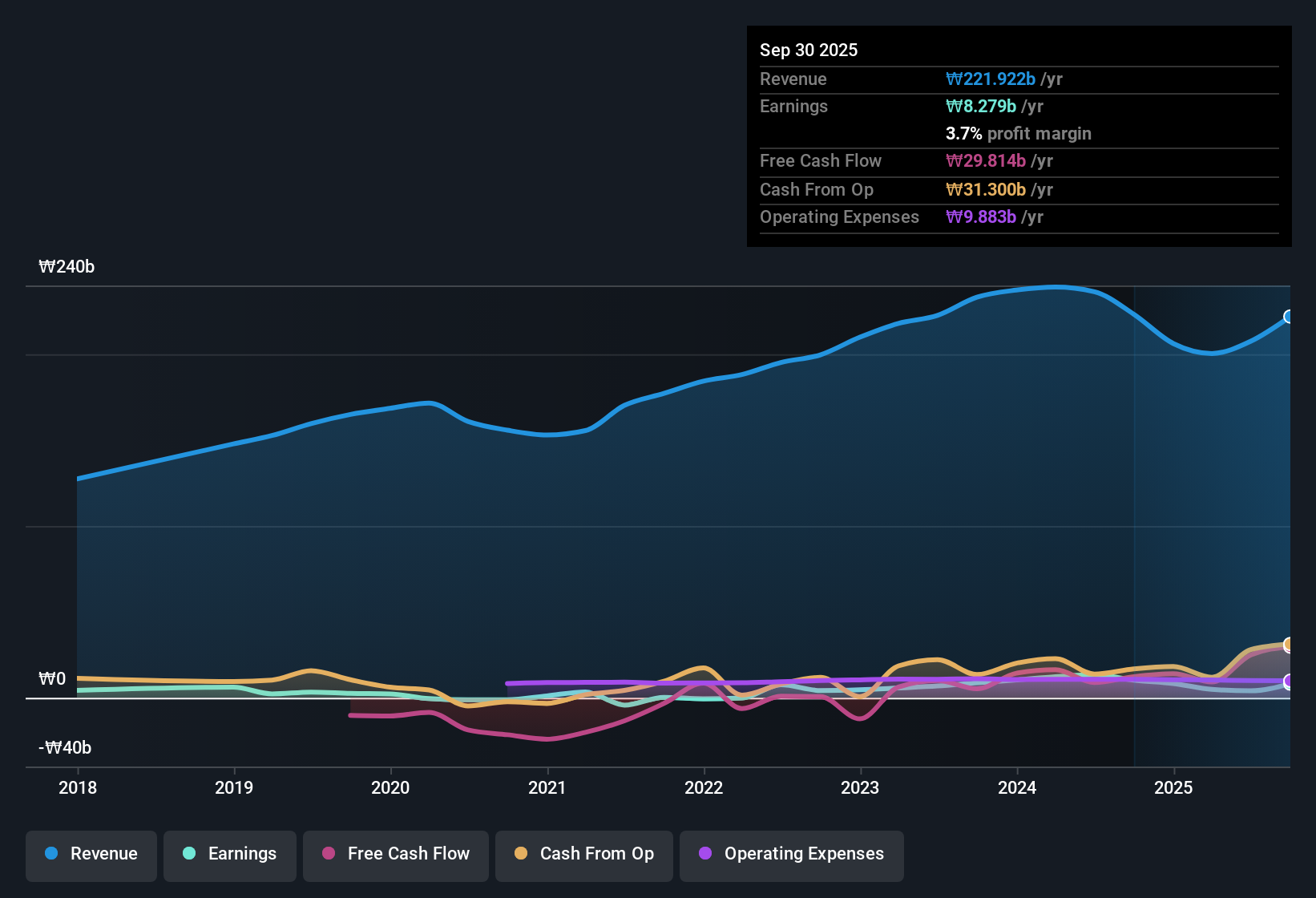1316x898 pixels.
Task: Click the ₩29.814b Free Cash Flow value
Action: [x=987, y=160]
